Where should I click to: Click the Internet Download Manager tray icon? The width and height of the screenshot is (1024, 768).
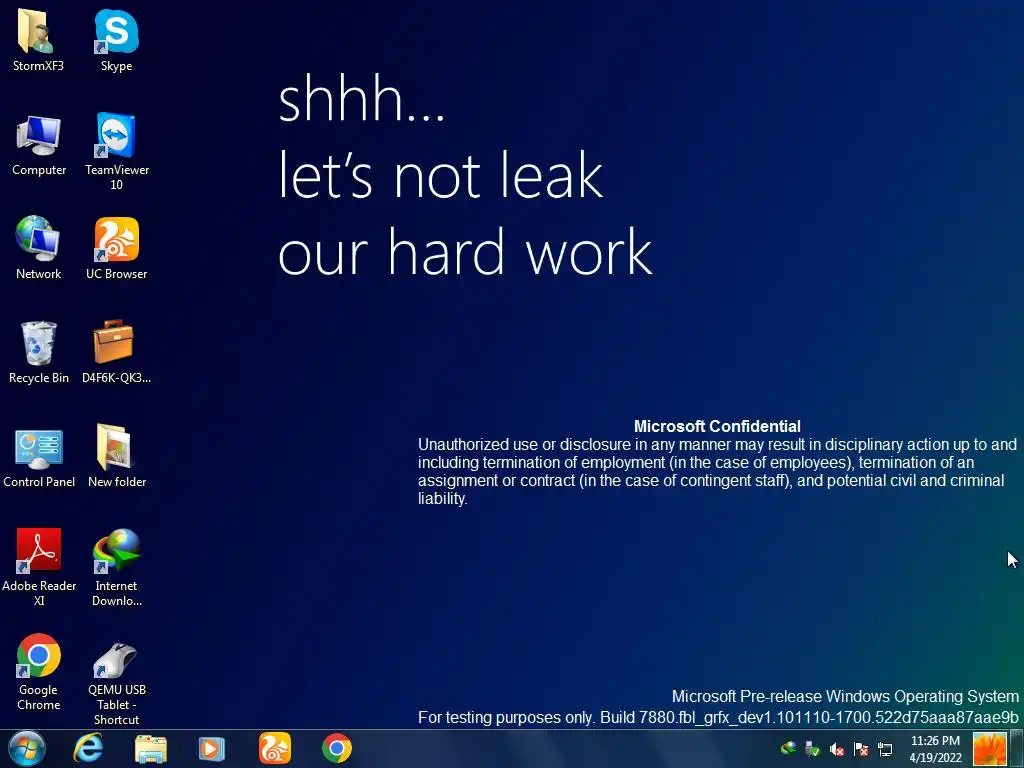pos(789,749)
